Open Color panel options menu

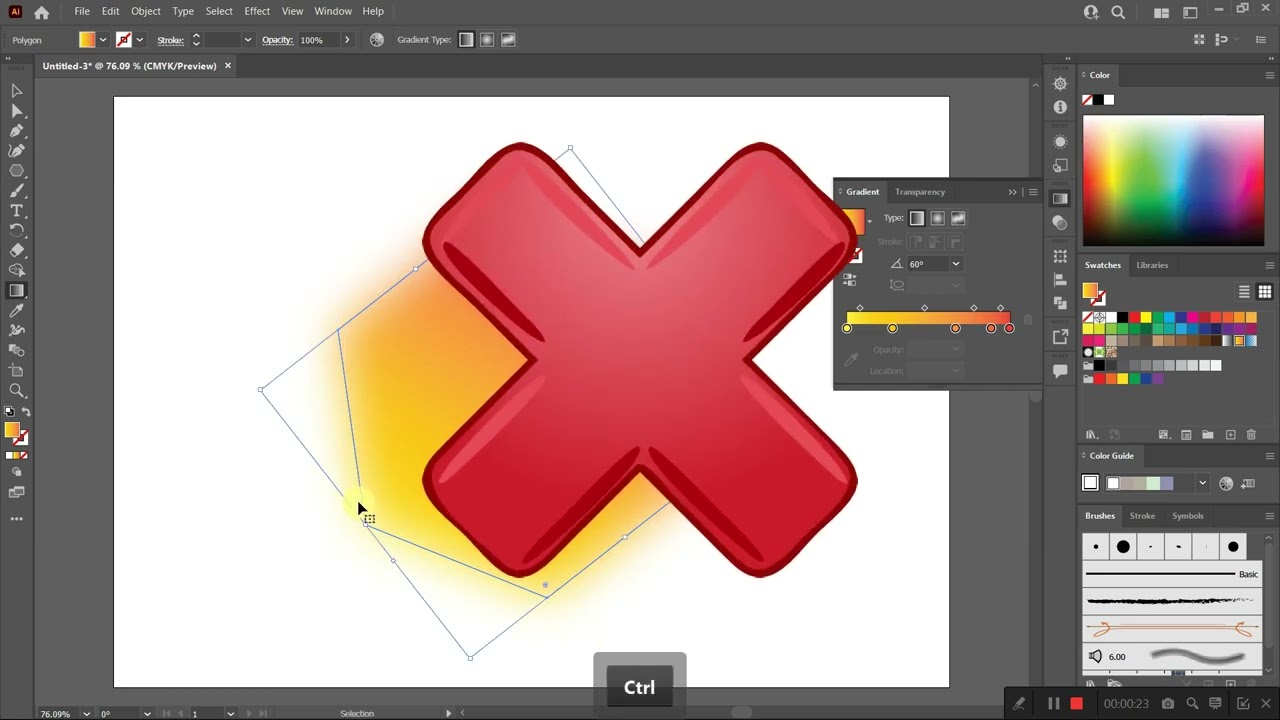point(1270,75)
